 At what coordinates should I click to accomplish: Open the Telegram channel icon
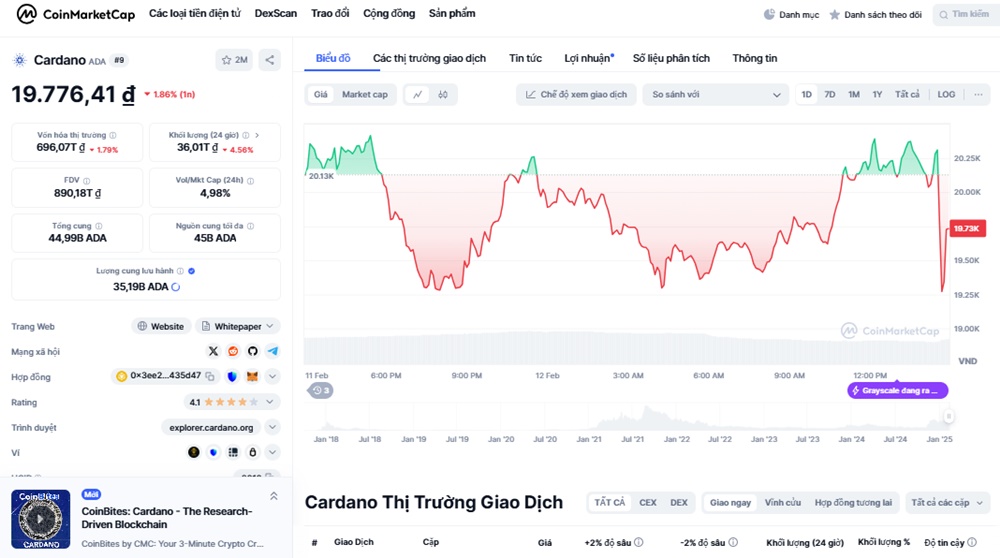pos(272,352)
